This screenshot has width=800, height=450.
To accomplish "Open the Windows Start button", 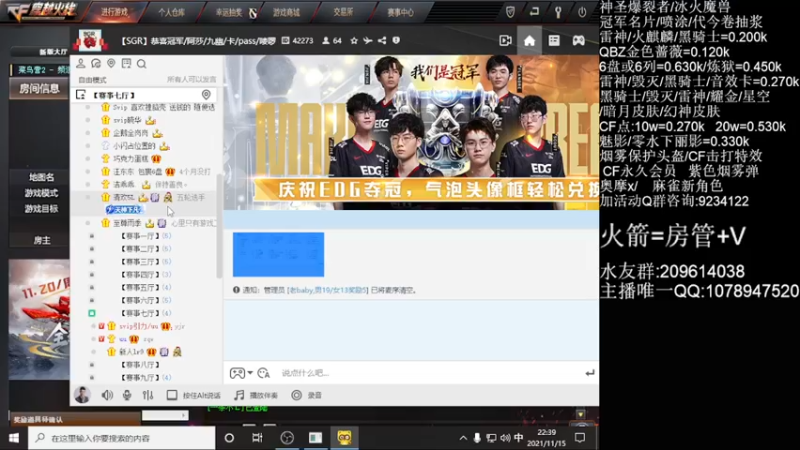I will 14,438.
